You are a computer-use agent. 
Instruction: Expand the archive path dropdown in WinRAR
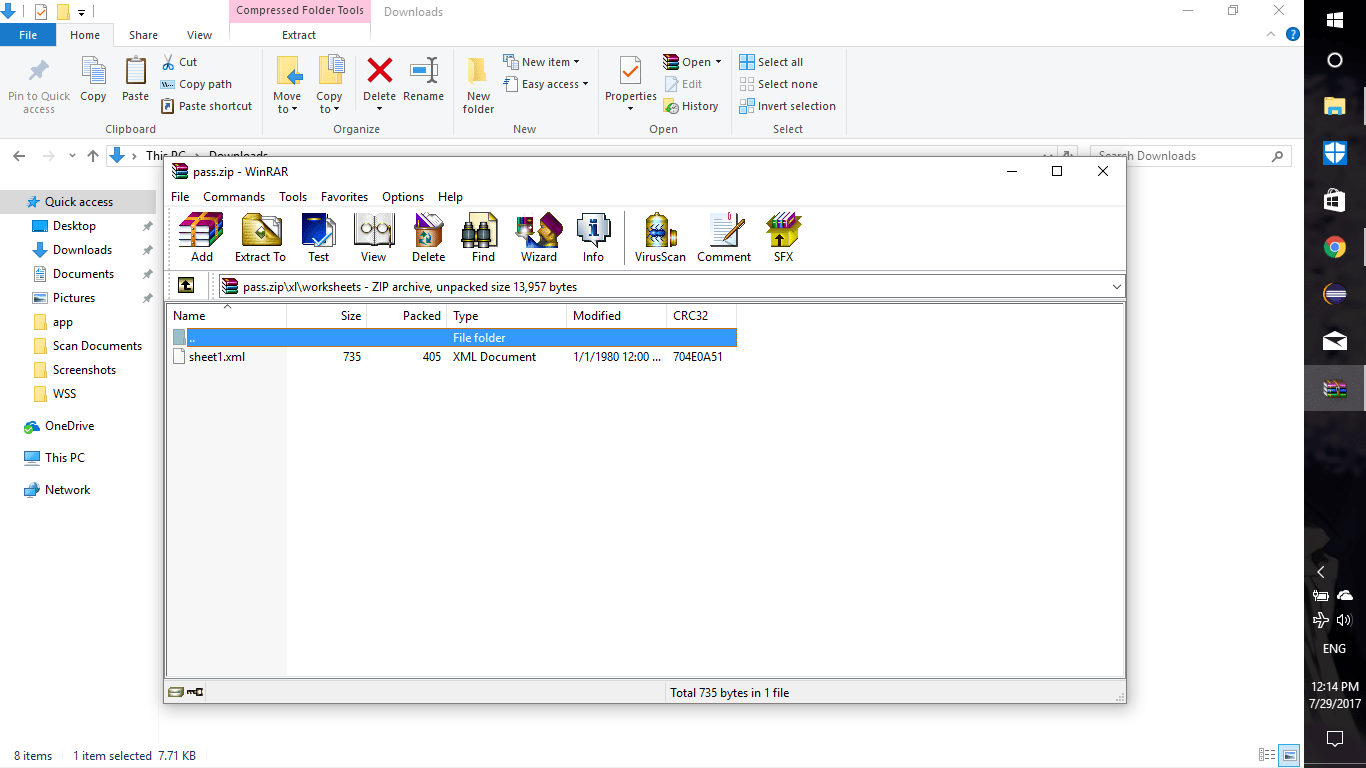click(1117, 286)
